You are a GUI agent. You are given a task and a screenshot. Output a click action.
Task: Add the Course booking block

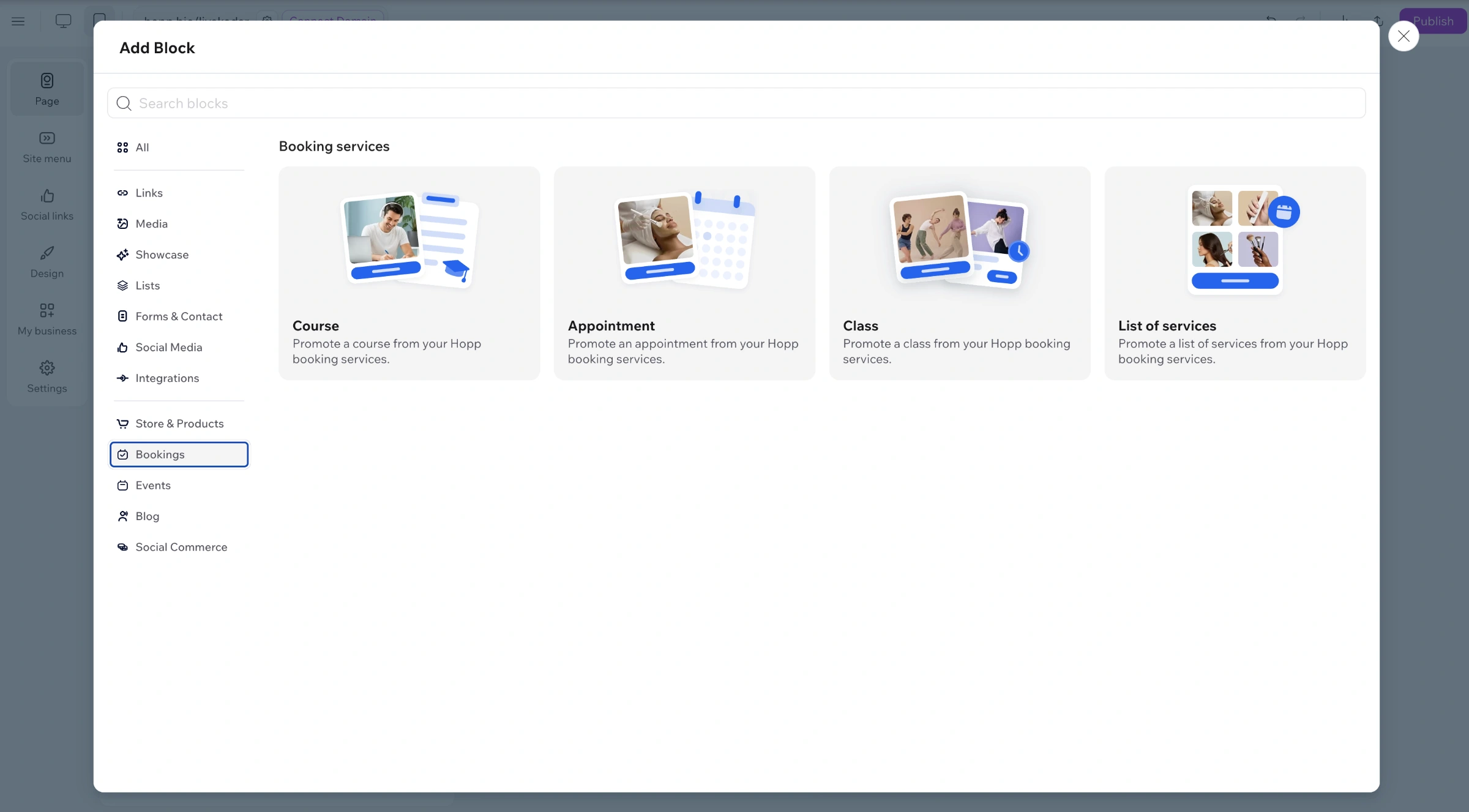point(409,273)
